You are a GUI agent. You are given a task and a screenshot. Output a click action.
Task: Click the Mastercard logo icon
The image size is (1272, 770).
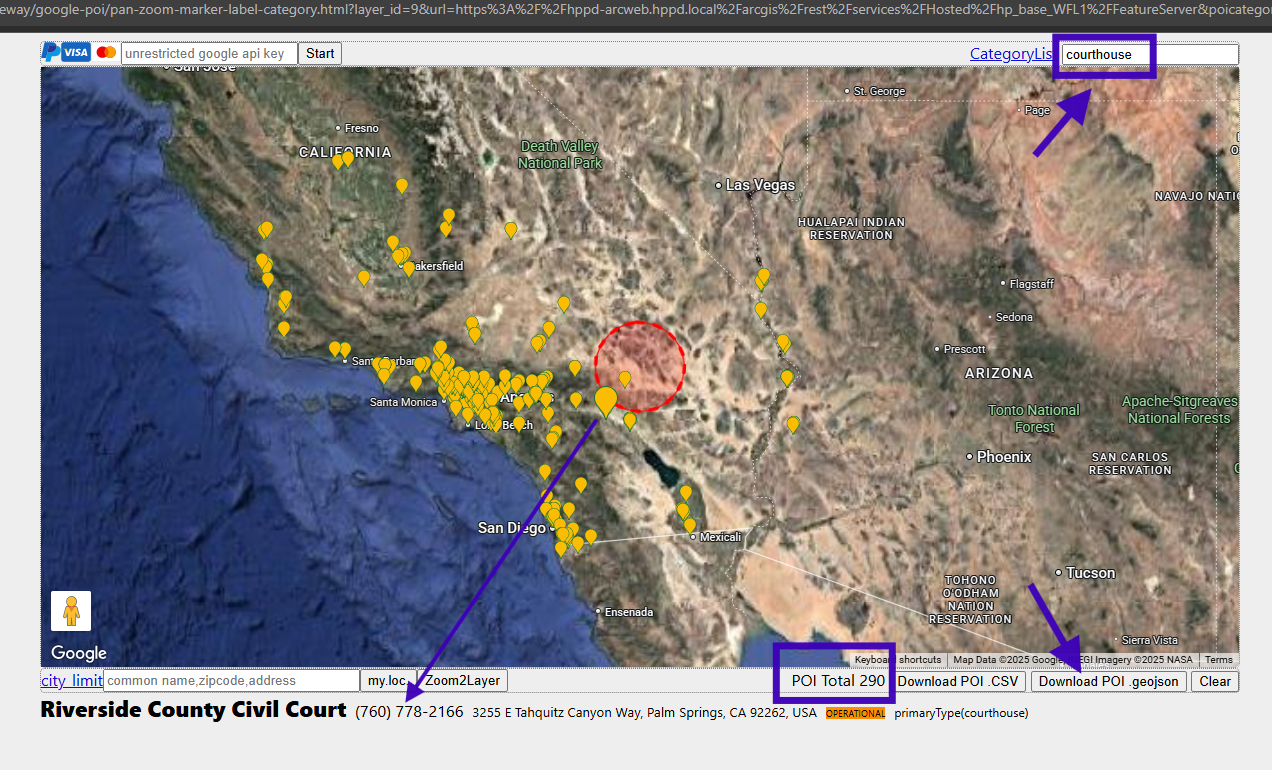pyautogui.click(x=106, y=52)
